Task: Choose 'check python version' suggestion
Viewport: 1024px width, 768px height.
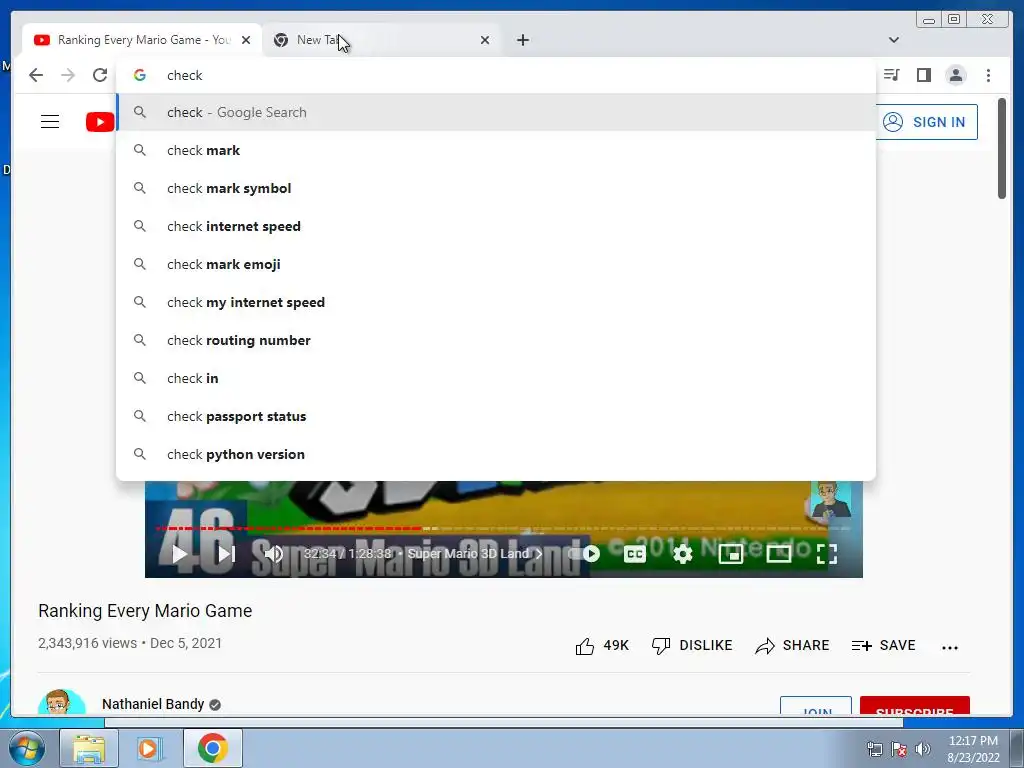Action: 496,454
